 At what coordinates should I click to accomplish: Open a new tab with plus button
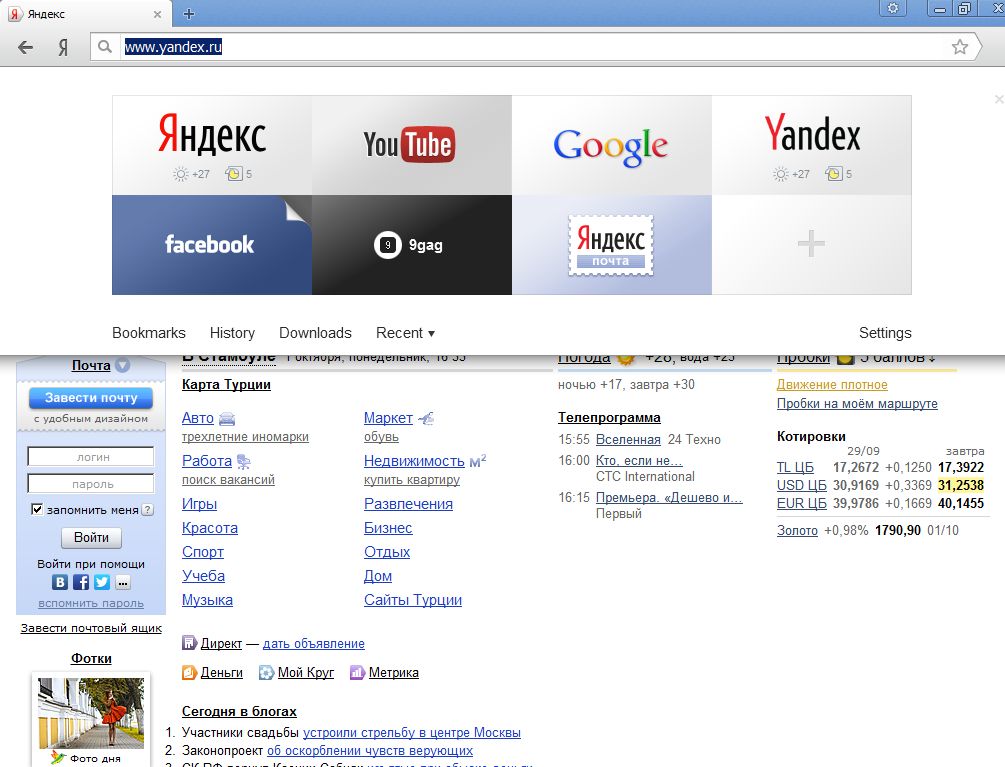(x=188, y=13)
